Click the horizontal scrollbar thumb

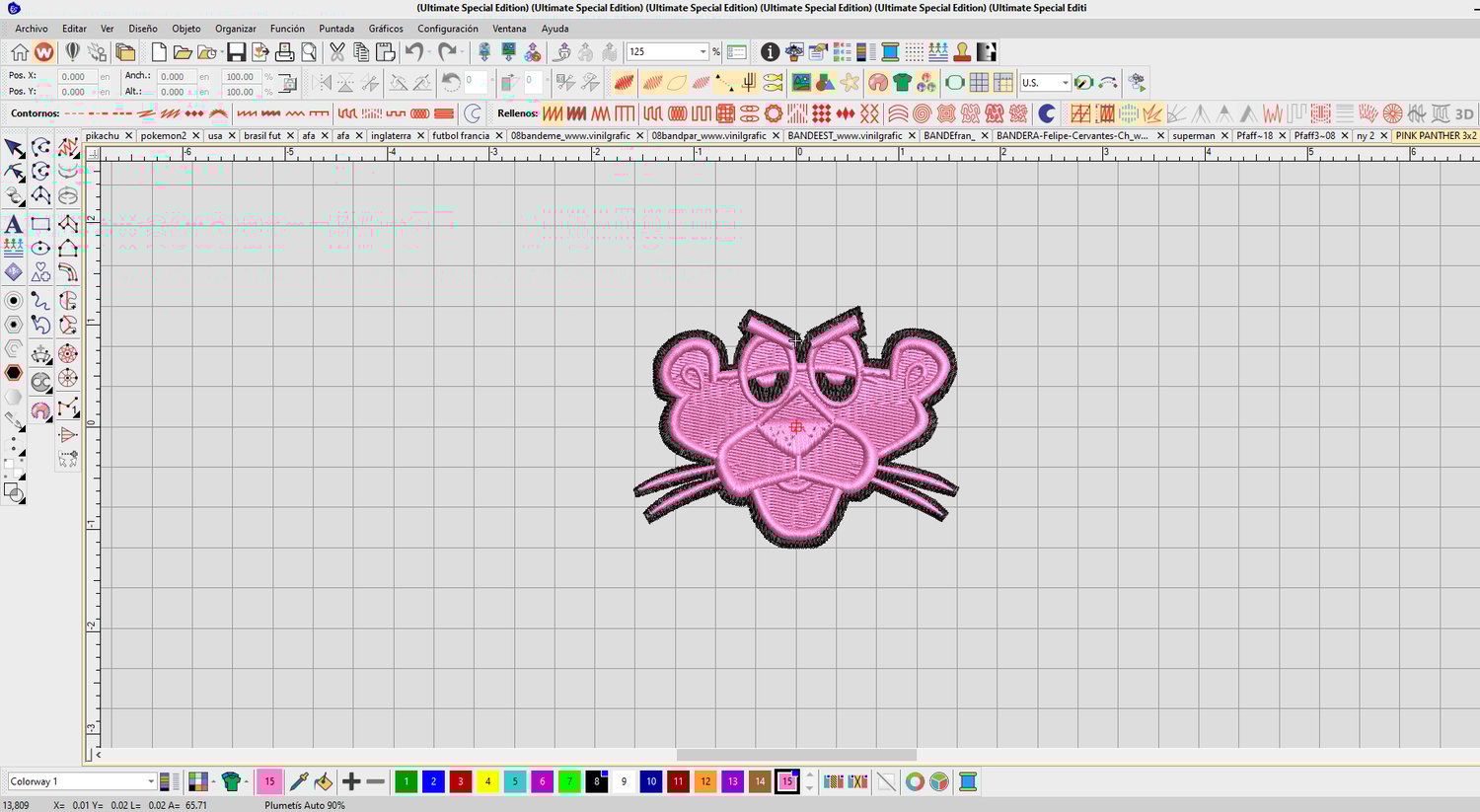pyautogui.click(x=796, y=755)
